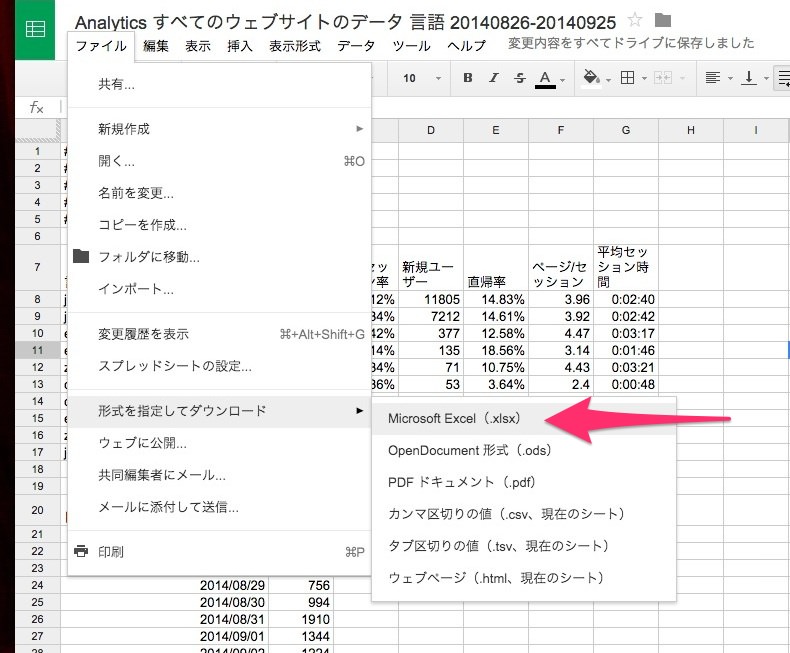The height and width of the screenshot is (653, 790).
Task: Open the データ menu
Action: coord(356,46)
